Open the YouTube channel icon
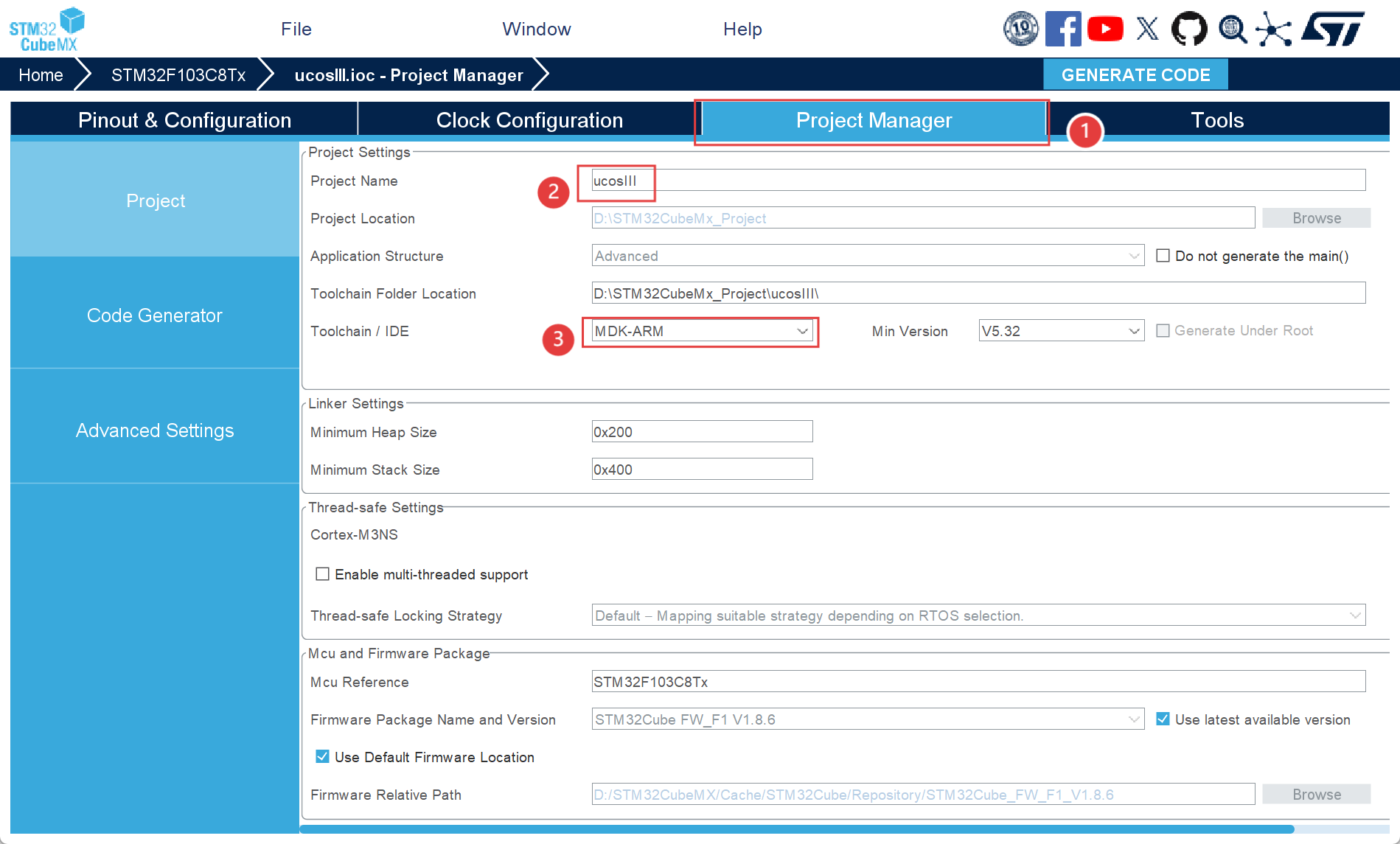 (1105, 29)
